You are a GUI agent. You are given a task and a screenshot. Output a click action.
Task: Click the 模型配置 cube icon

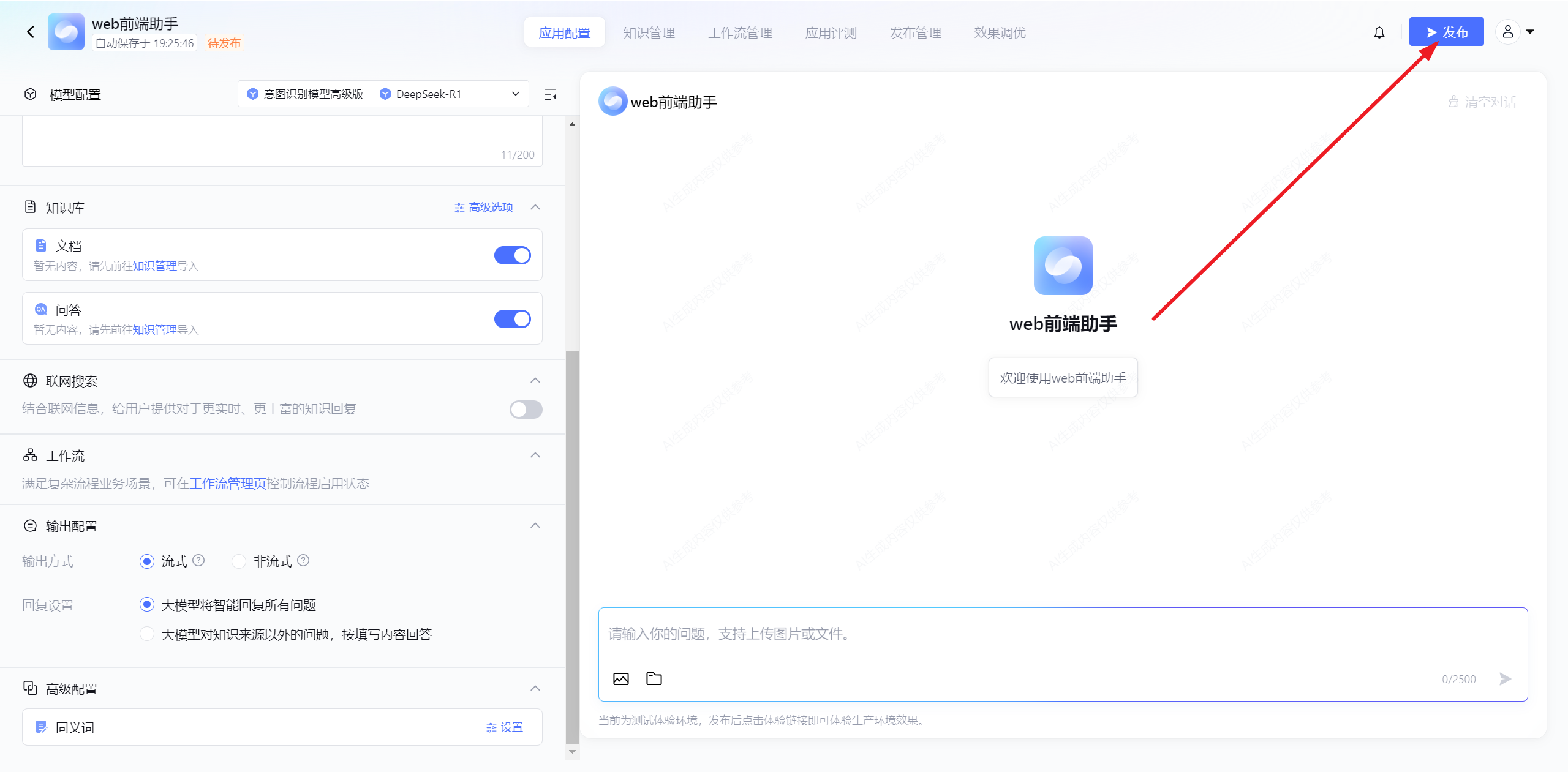[x=31, y=94]
